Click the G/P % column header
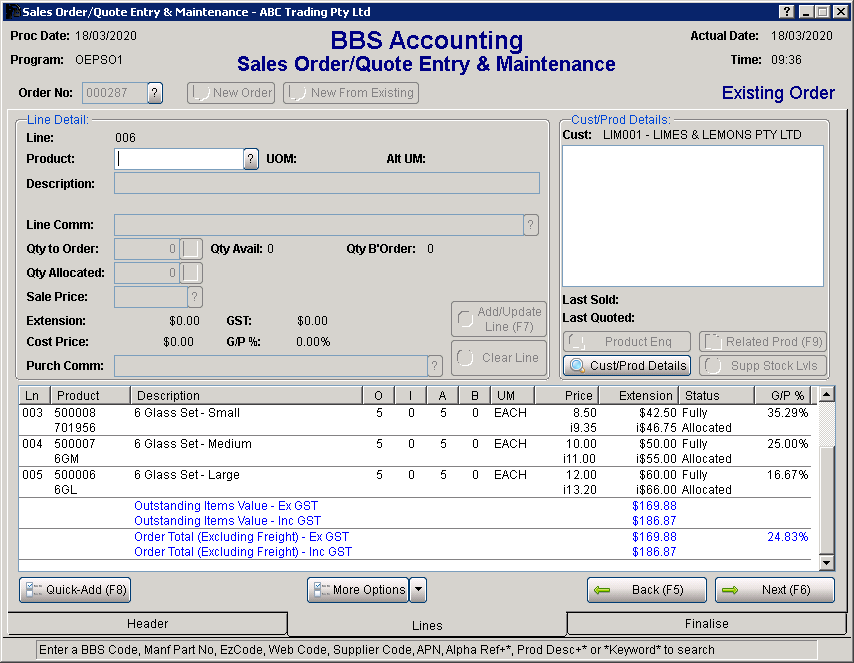The height and width of the screenshot is (663, 854). [x=785, y=396]
